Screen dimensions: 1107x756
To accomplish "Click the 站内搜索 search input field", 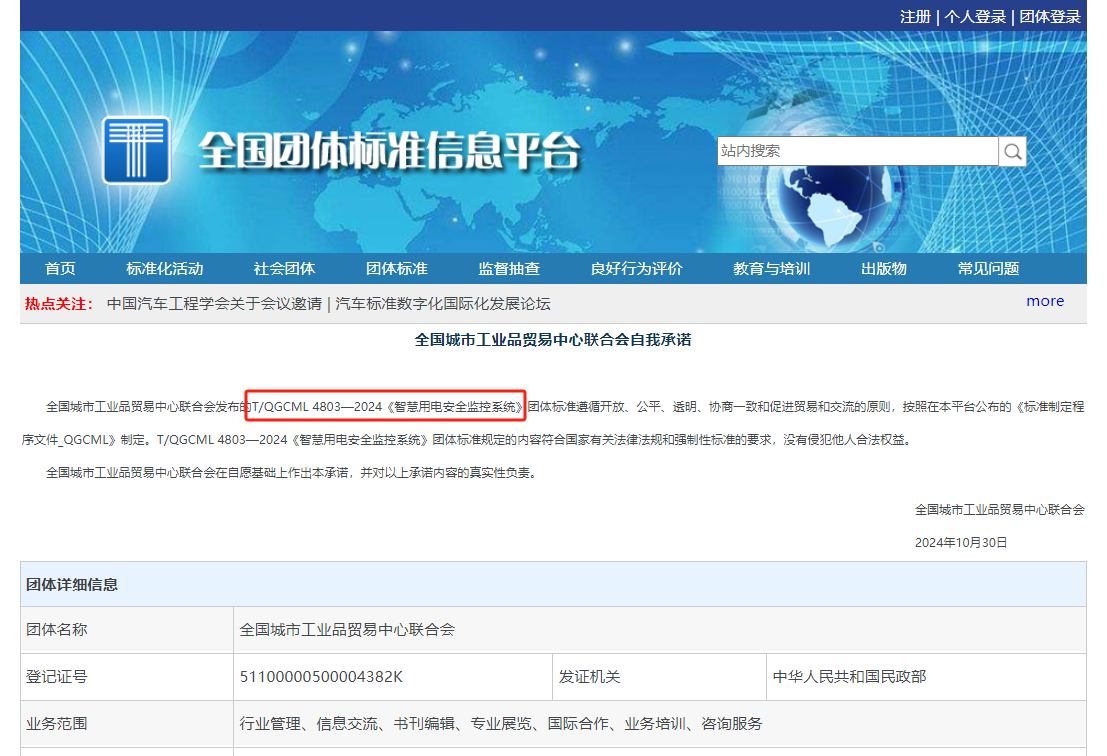I will pos(857,151).
